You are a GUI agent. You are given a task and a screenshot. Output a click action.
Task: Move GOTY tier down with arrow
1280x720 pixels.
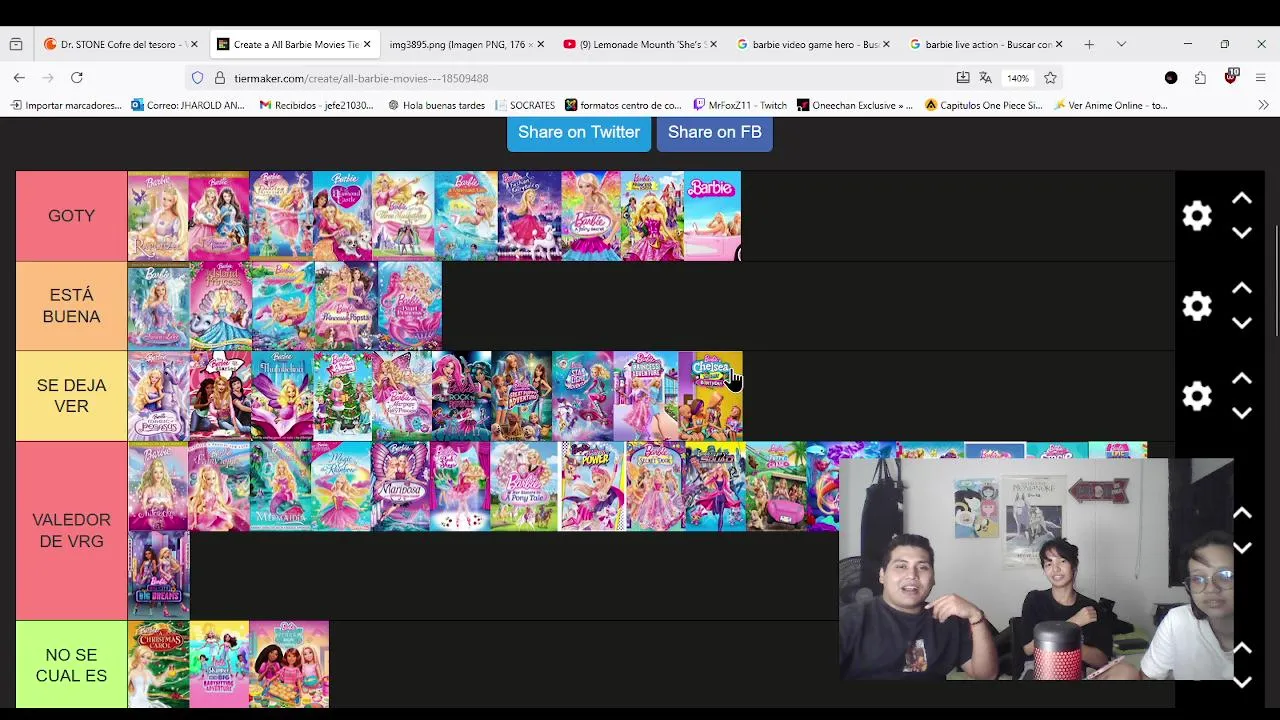(1242, 233)
